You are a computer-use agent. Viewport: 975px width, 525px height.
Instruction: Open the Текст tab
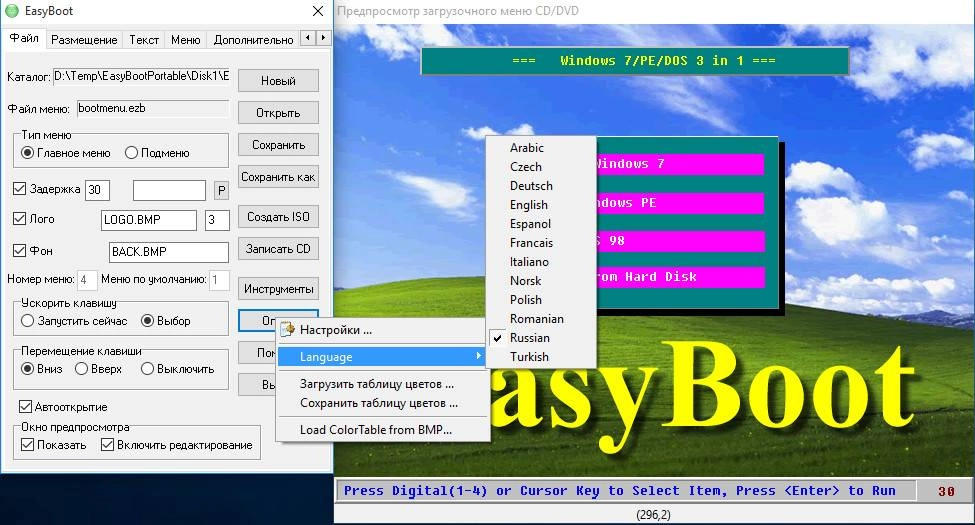tap(144, 40)
